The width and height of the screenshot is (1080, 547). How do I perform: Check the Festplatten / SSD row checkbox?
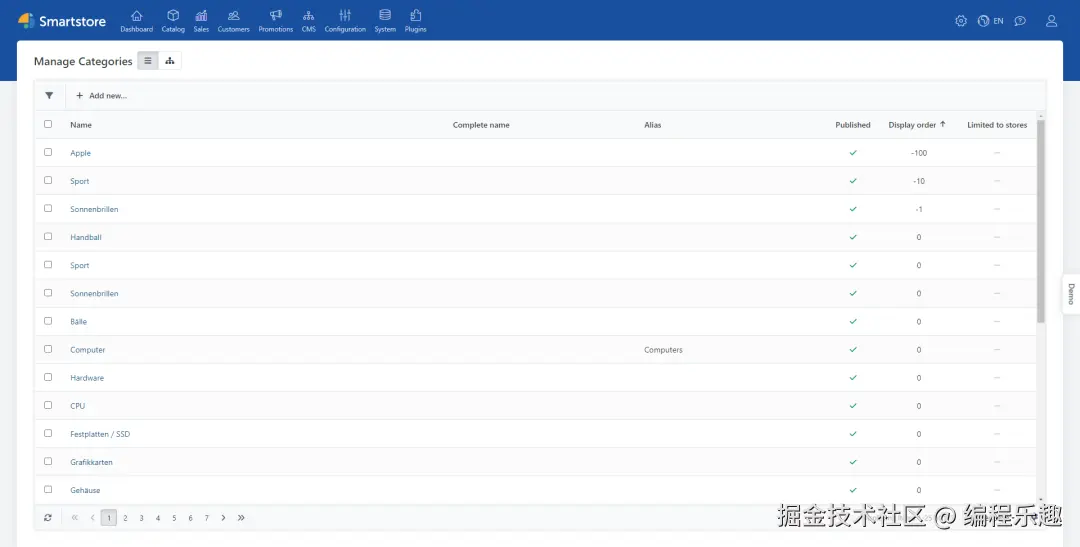click(48, 433)
